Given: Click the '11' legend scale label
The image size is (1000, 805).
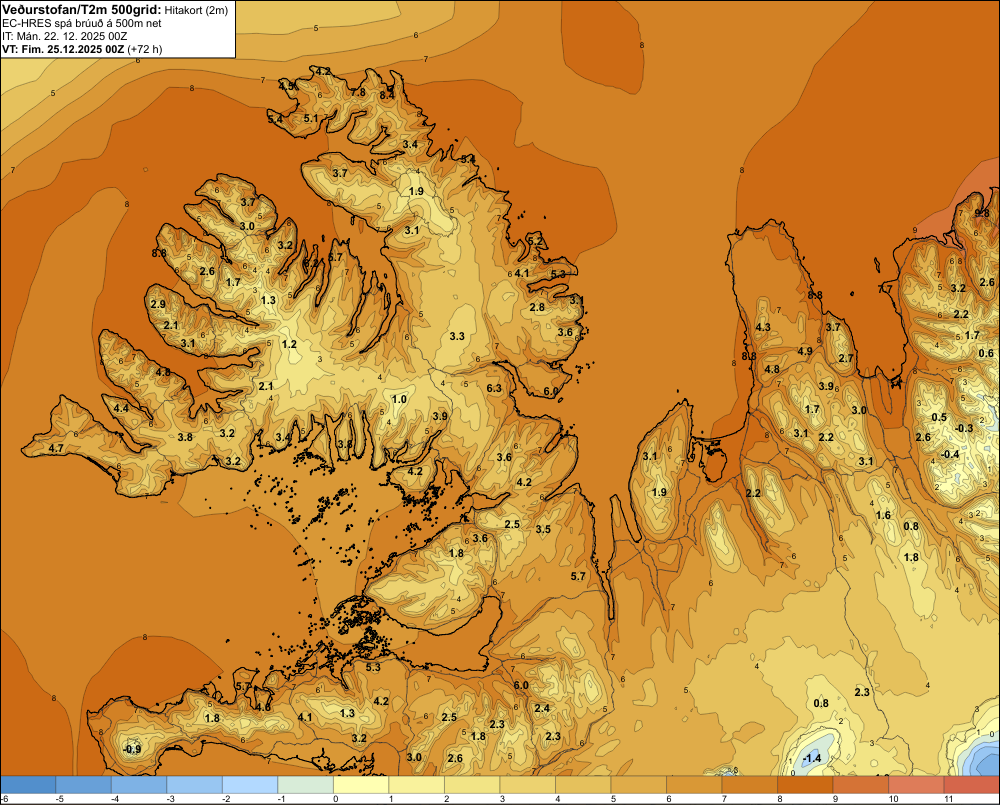Looking at the screenshot, I should coord(948,799).
